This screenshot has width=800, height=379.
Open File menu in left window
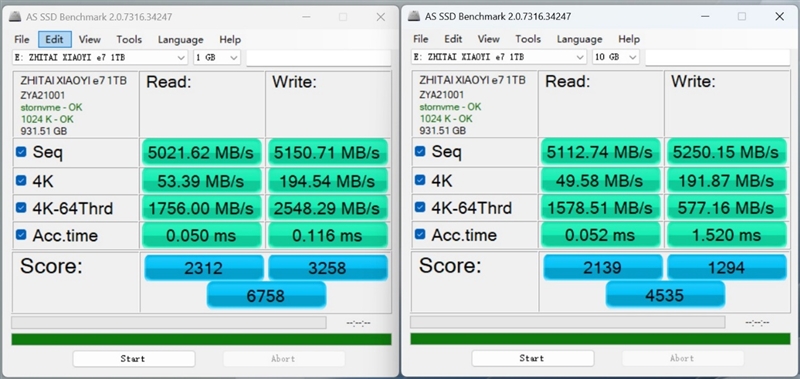click(21, 39)
